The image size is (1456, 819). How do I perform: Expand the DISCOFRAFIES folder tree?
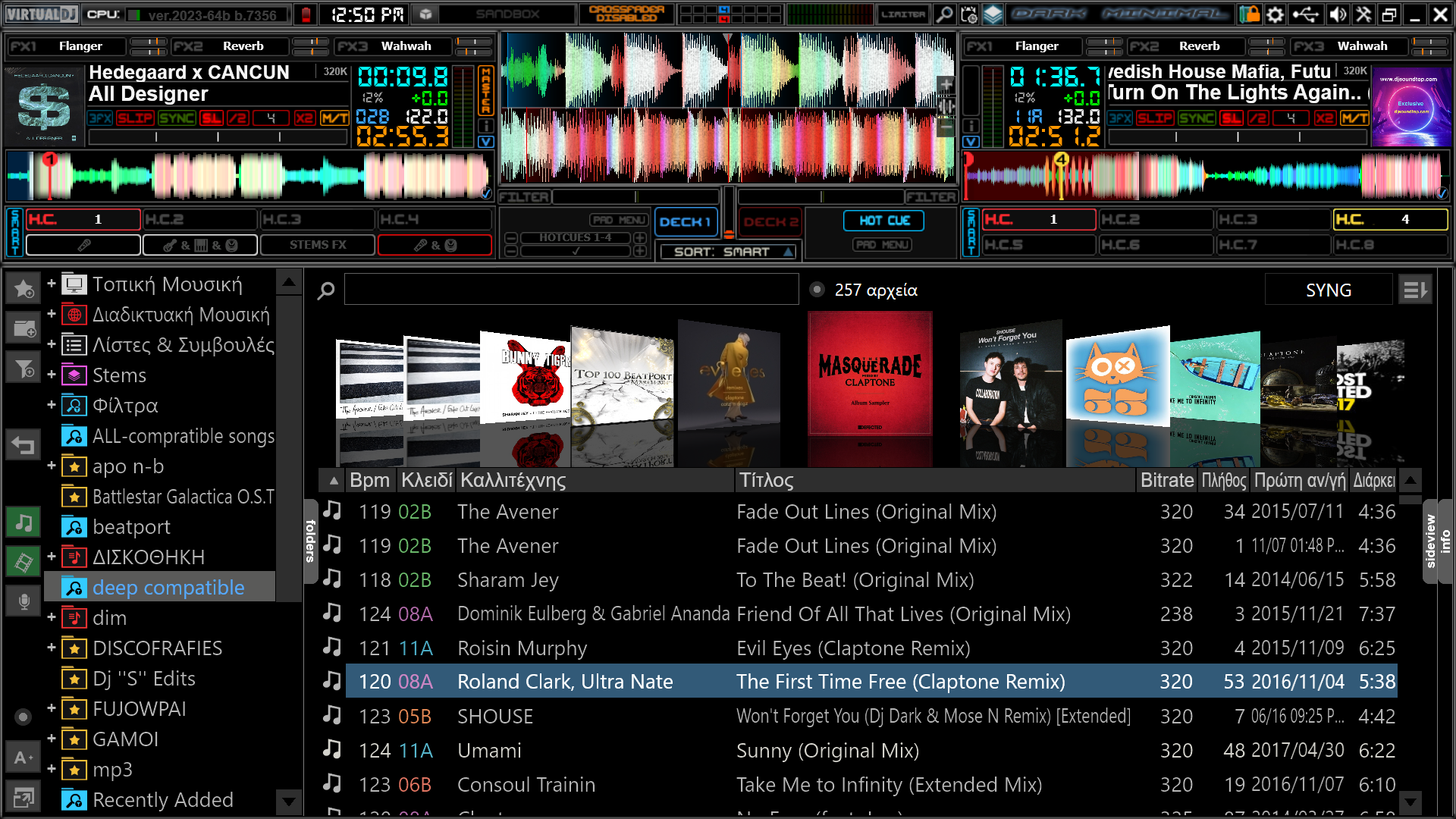(x=51, y=648)
